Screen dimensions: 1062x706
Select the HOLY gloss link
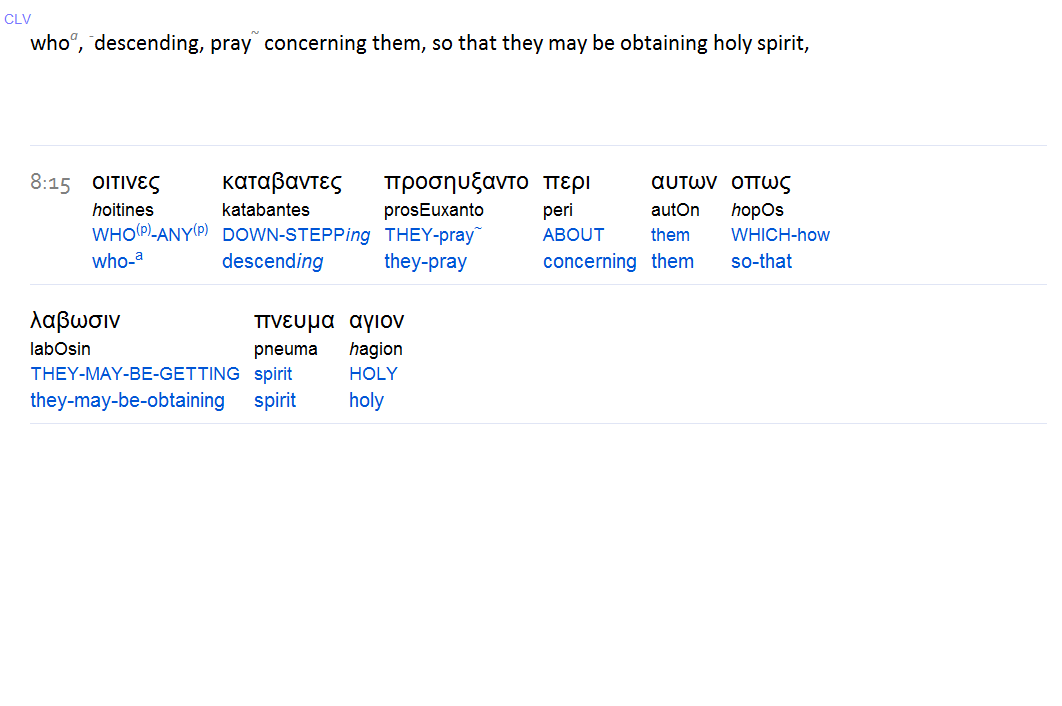373,374
